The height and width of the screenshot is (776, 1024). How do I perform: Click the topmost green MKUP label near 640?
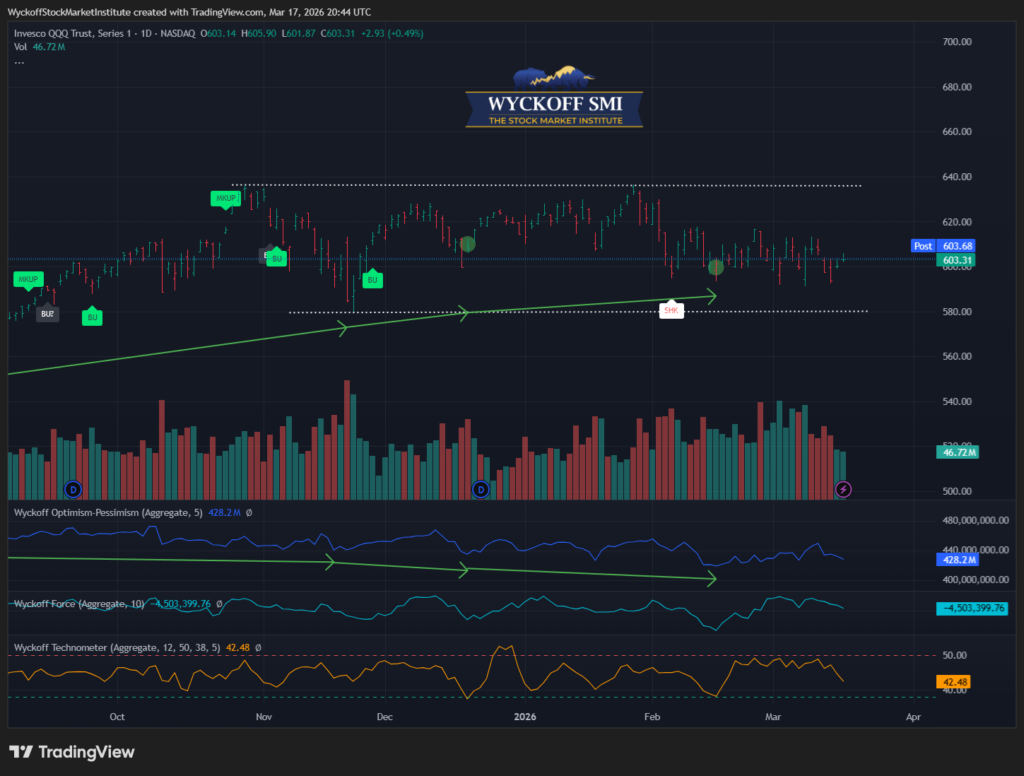click(x=225, y=198)
